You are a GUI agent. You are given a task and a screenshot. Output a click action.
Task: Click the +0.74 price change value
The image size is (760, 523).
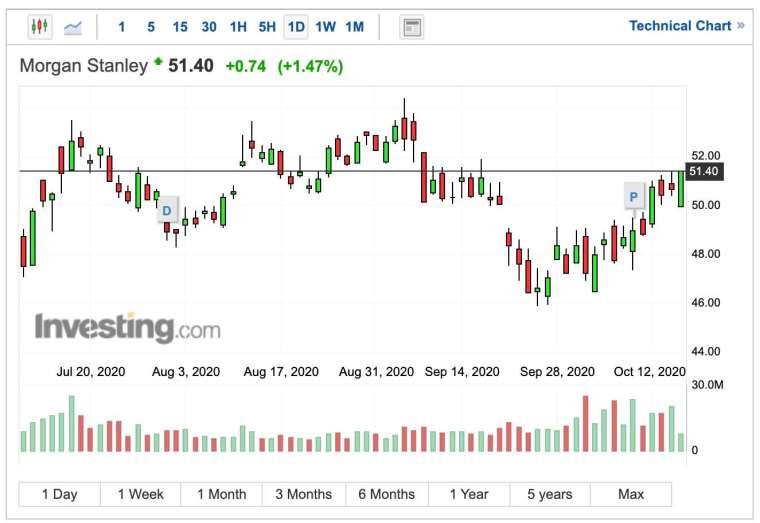246,66
